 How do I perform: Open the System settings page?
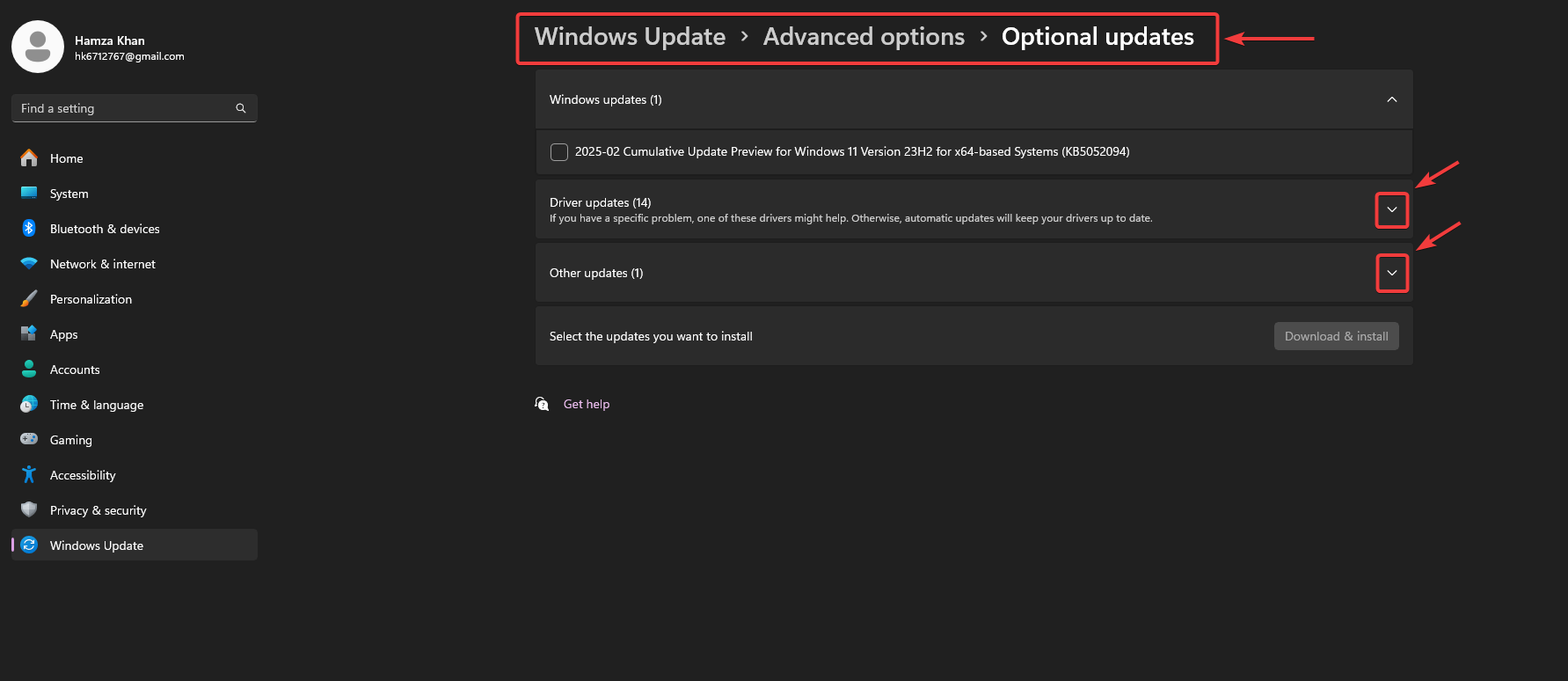coord(69,194)
